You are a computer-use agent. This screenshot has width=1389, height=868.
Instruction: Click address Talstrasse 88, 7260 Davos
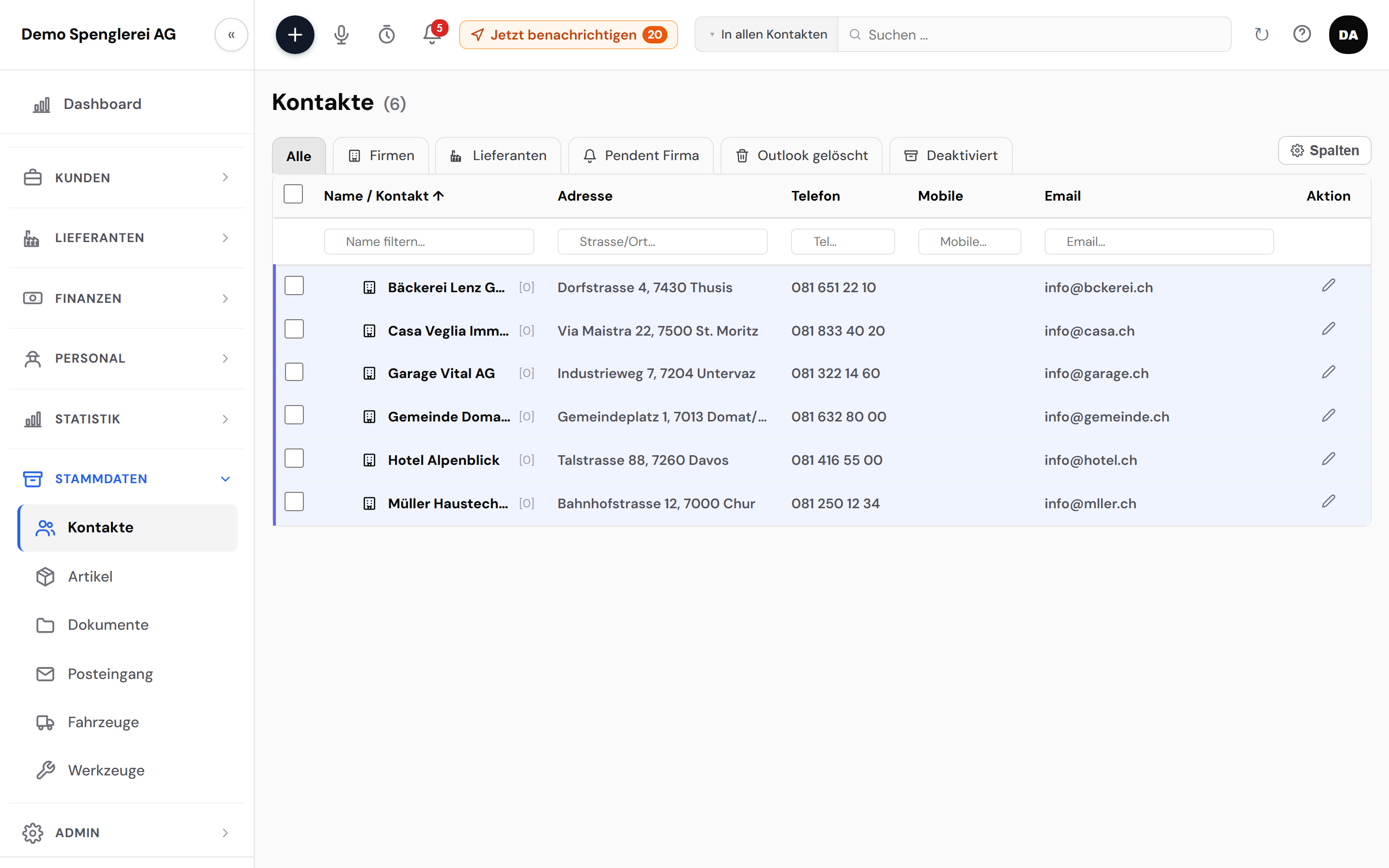tap(642, 461)
